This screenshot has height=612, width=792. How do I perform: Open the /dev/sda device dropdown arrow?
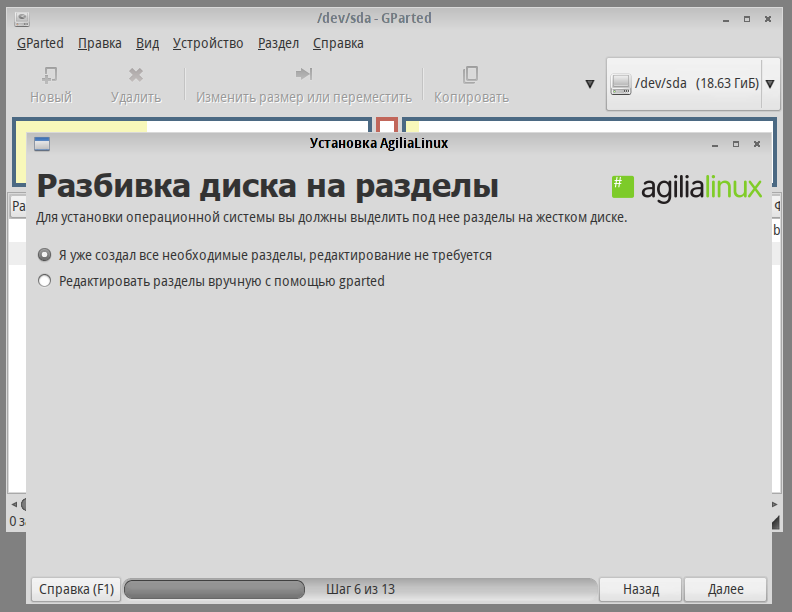770,84
